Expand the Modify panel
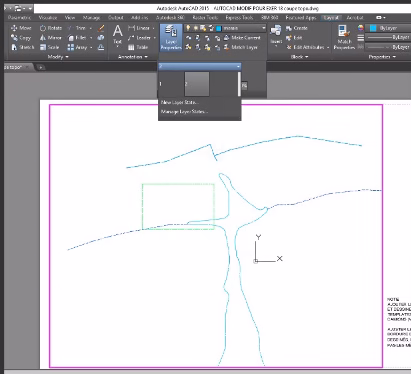 (58, 57)
